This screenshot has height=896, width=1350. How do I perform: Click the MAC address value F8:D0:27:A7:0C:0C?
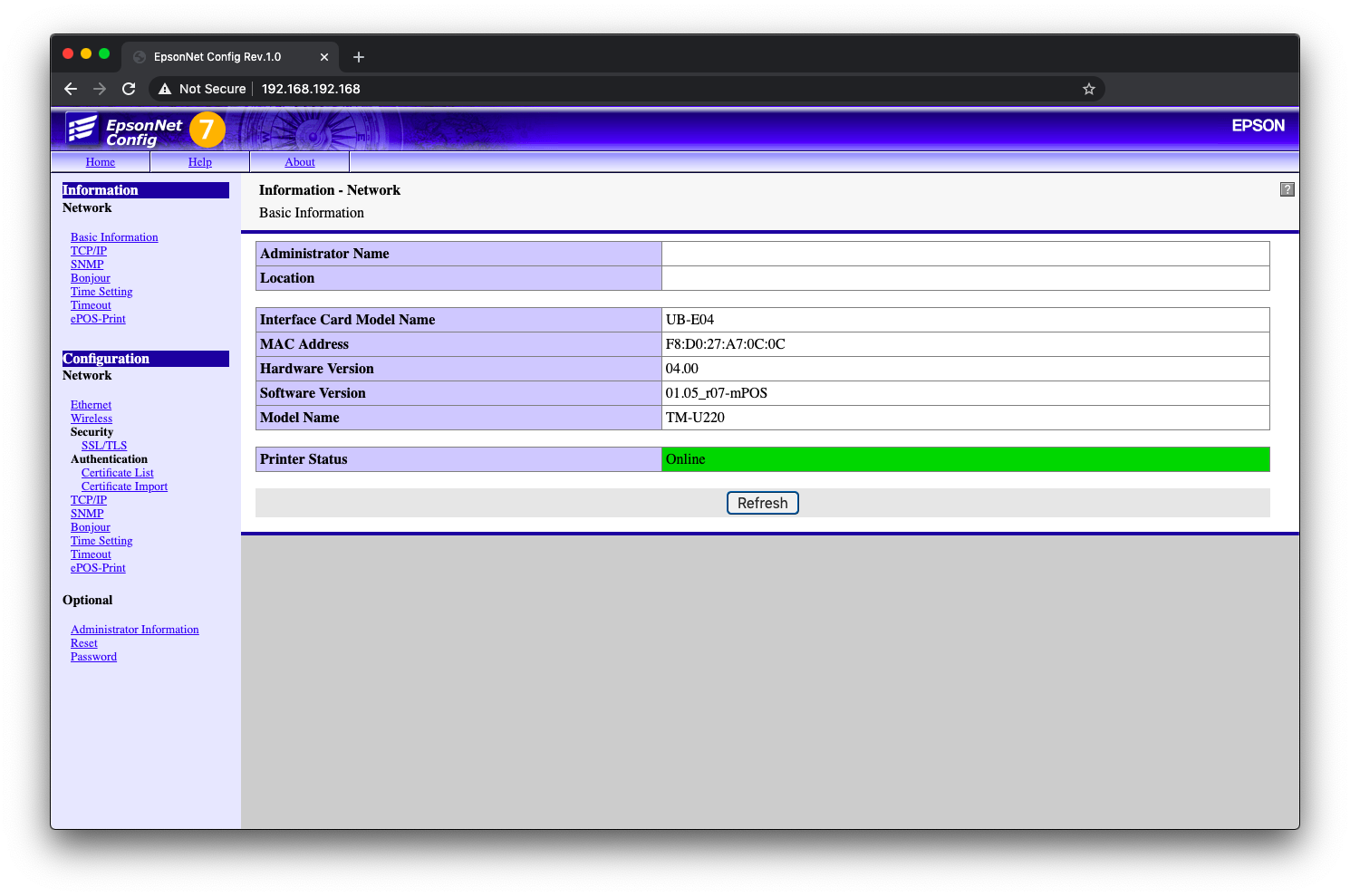(x=726, y=344)
